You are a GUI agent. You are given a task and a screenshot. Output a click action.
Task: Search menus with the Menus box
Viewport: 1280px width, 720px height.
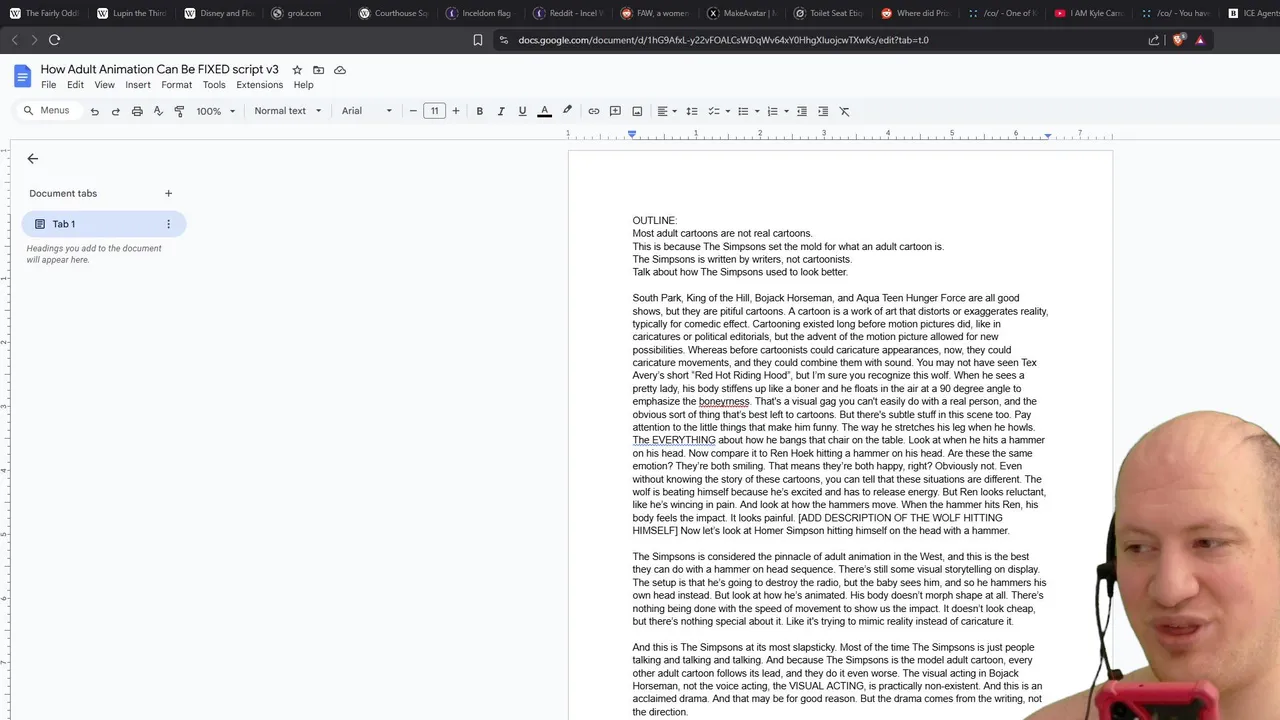tap(47, 111)
